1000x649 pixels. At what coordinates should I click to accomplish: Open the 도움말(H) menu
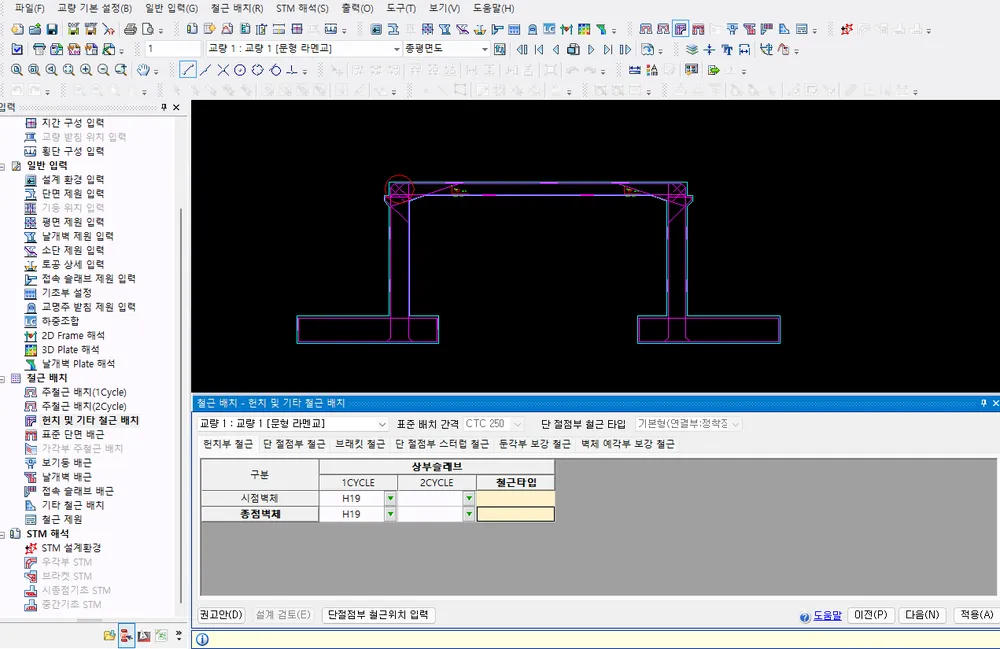point(494,8)
